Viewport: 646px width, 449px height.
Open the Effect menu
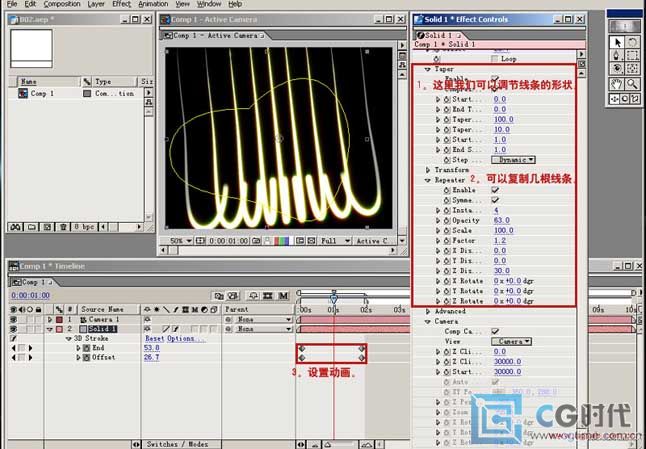pyautogui.click(x=122, y=4)
